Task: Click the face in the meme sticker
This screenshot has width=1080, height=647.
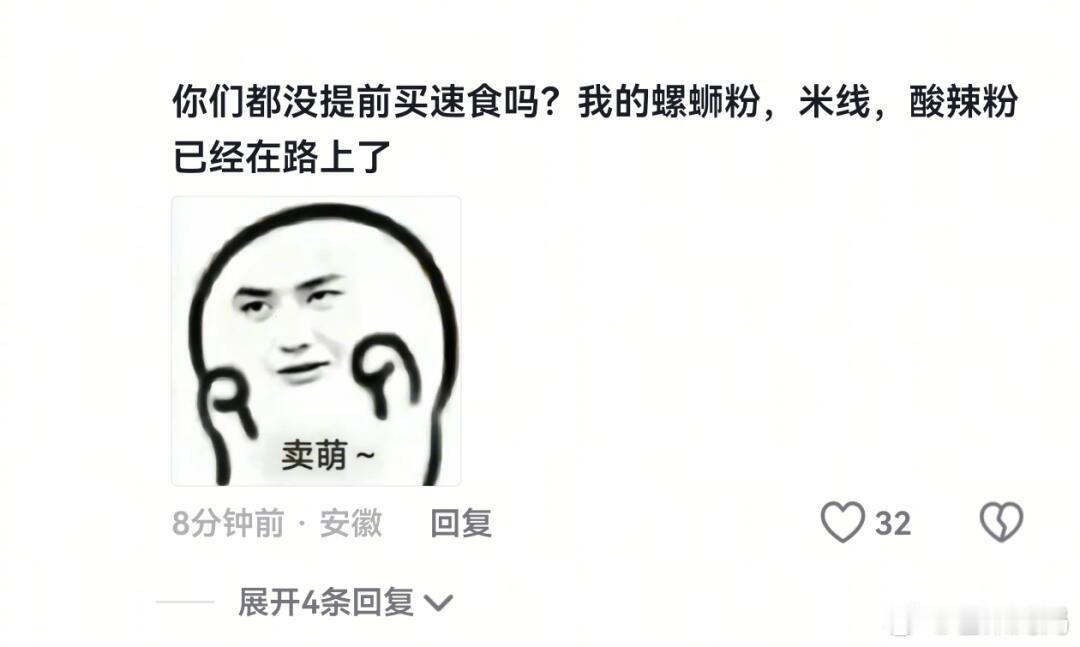Action: (x=291, y=327)
